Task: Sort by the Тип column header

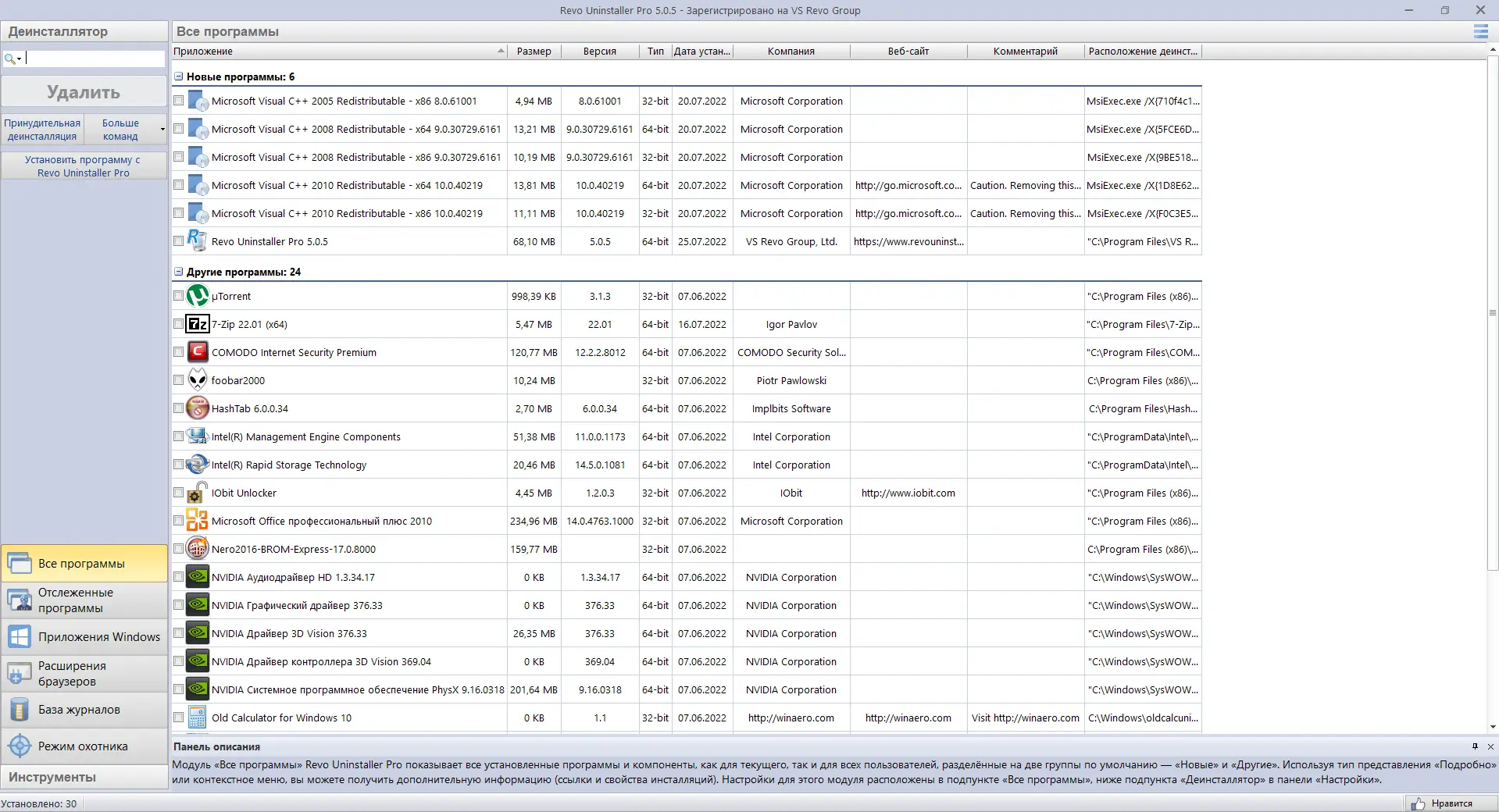Action: (655, 51)
